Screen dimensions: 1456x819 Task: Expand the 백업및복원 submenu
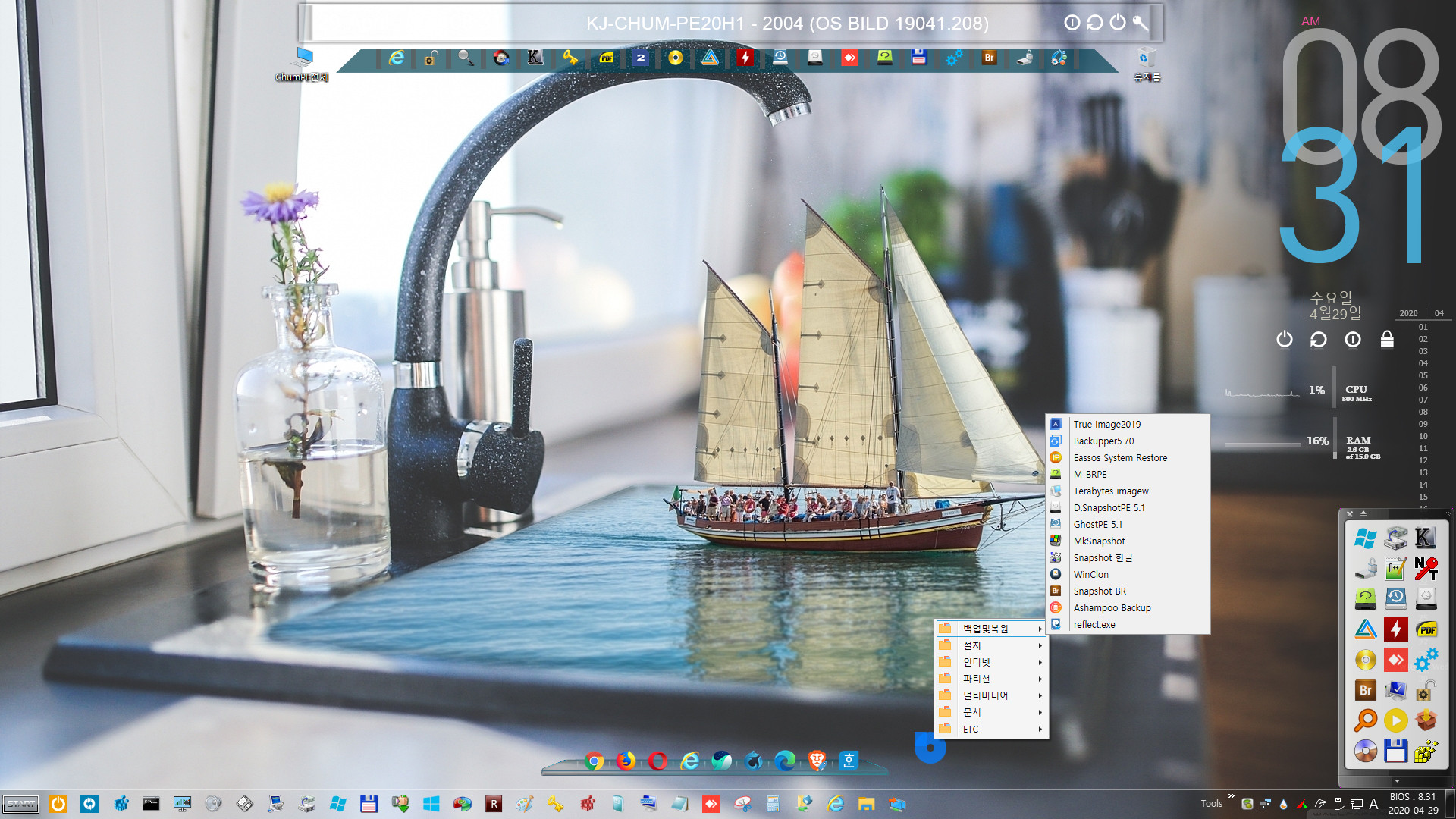click(992, 629)
